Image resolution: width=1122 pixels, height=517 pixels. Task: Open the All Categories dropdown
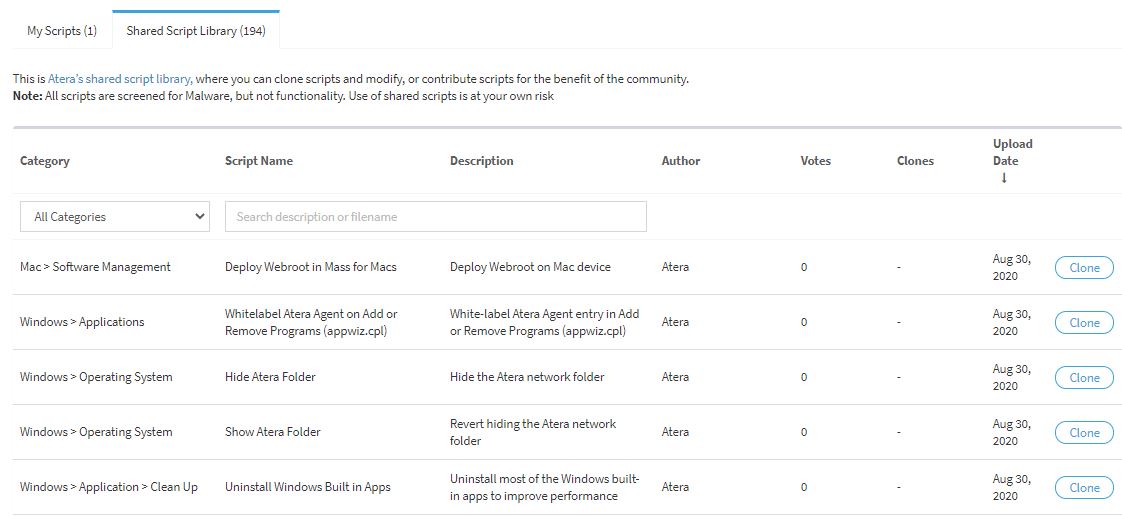coord(114,217)
